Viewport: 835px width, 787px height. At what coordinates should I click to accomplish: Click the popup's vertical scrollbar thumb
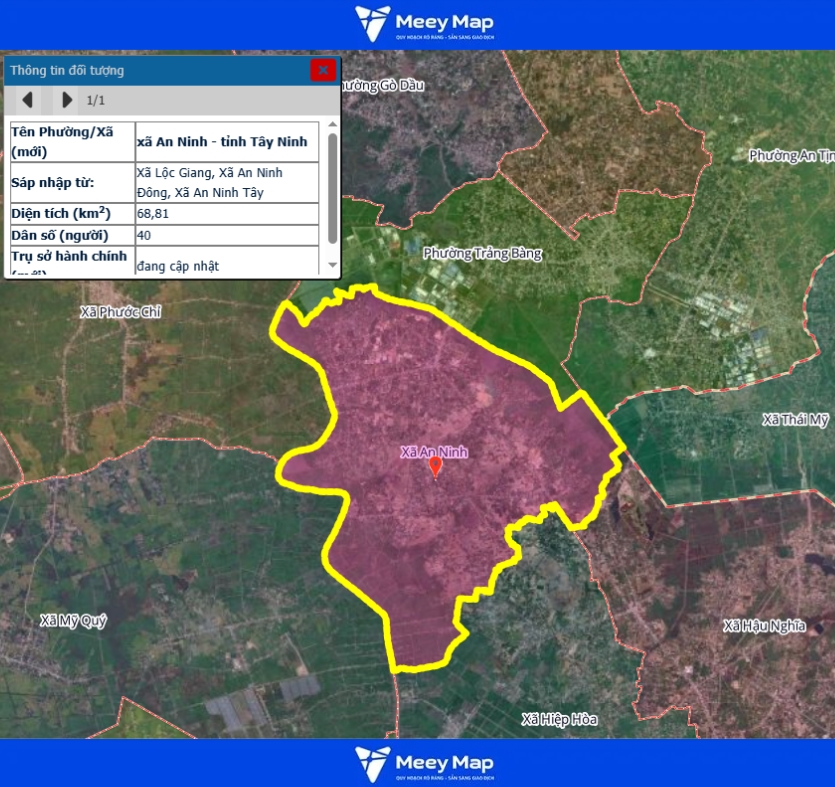[332, 188]
